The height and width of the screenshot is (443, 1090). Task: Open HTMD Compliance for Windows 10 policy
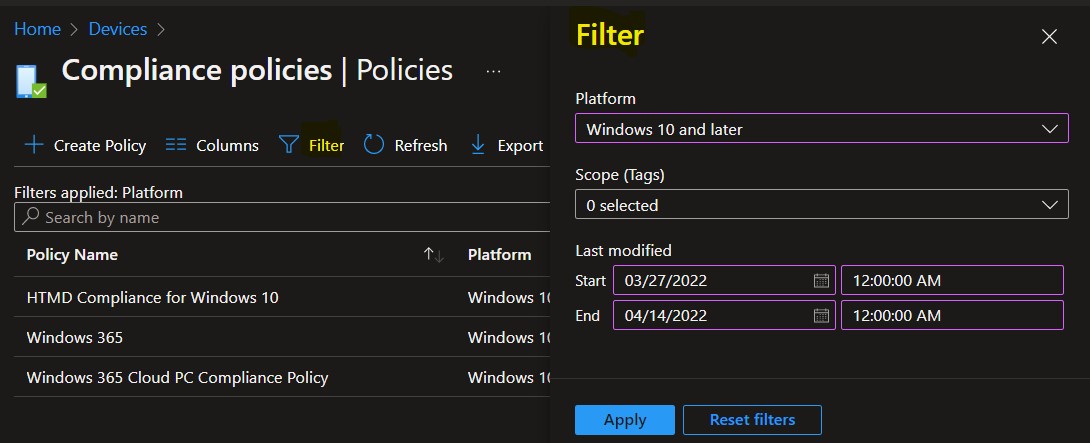[x=152, y=298]
